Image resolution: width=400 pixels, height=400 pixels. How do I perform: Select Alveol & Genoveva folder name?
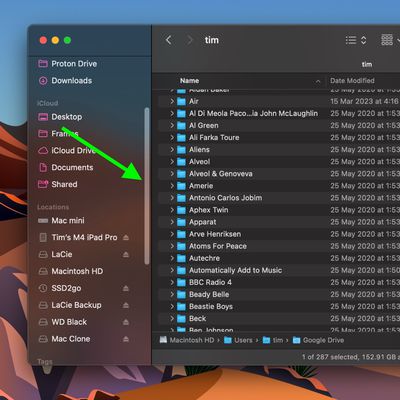click(x=221, y=174)
